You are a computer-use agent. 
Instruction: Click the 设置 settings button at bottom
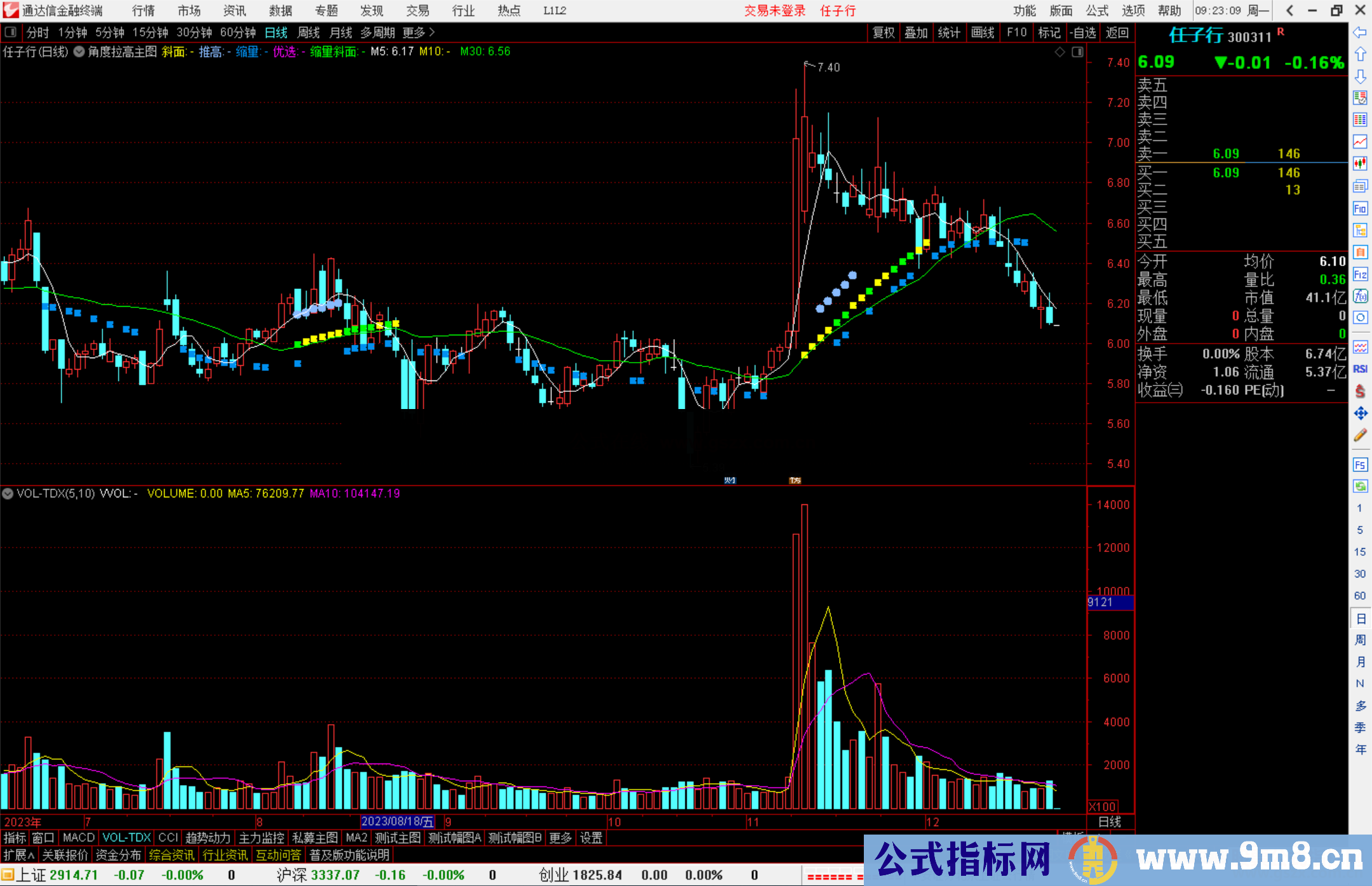pos(591,838)
